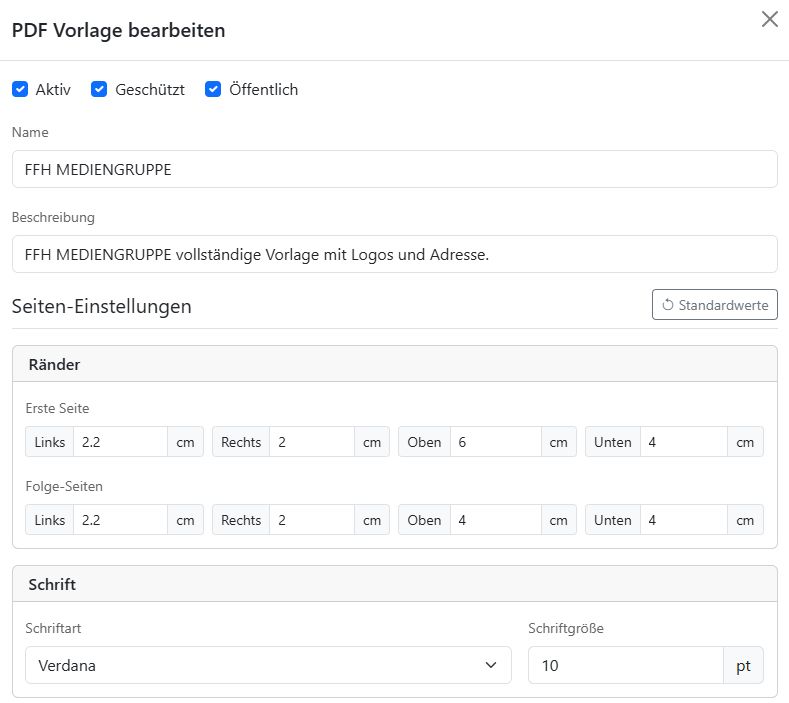Edit Folge-Seiten Oben margin field
The image size is (789, 703).
[x=496, y=520]
